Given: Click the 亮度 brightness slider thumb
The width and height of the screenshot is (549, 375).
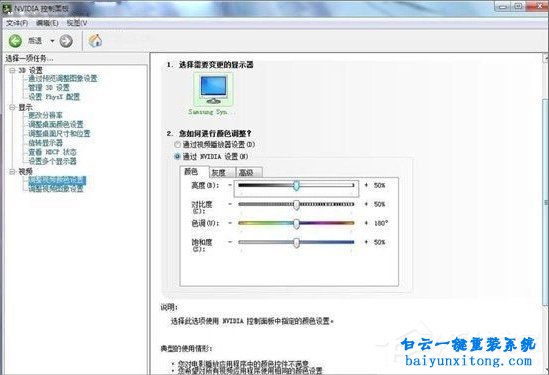Looking at the screenshot, I should 296,186.
